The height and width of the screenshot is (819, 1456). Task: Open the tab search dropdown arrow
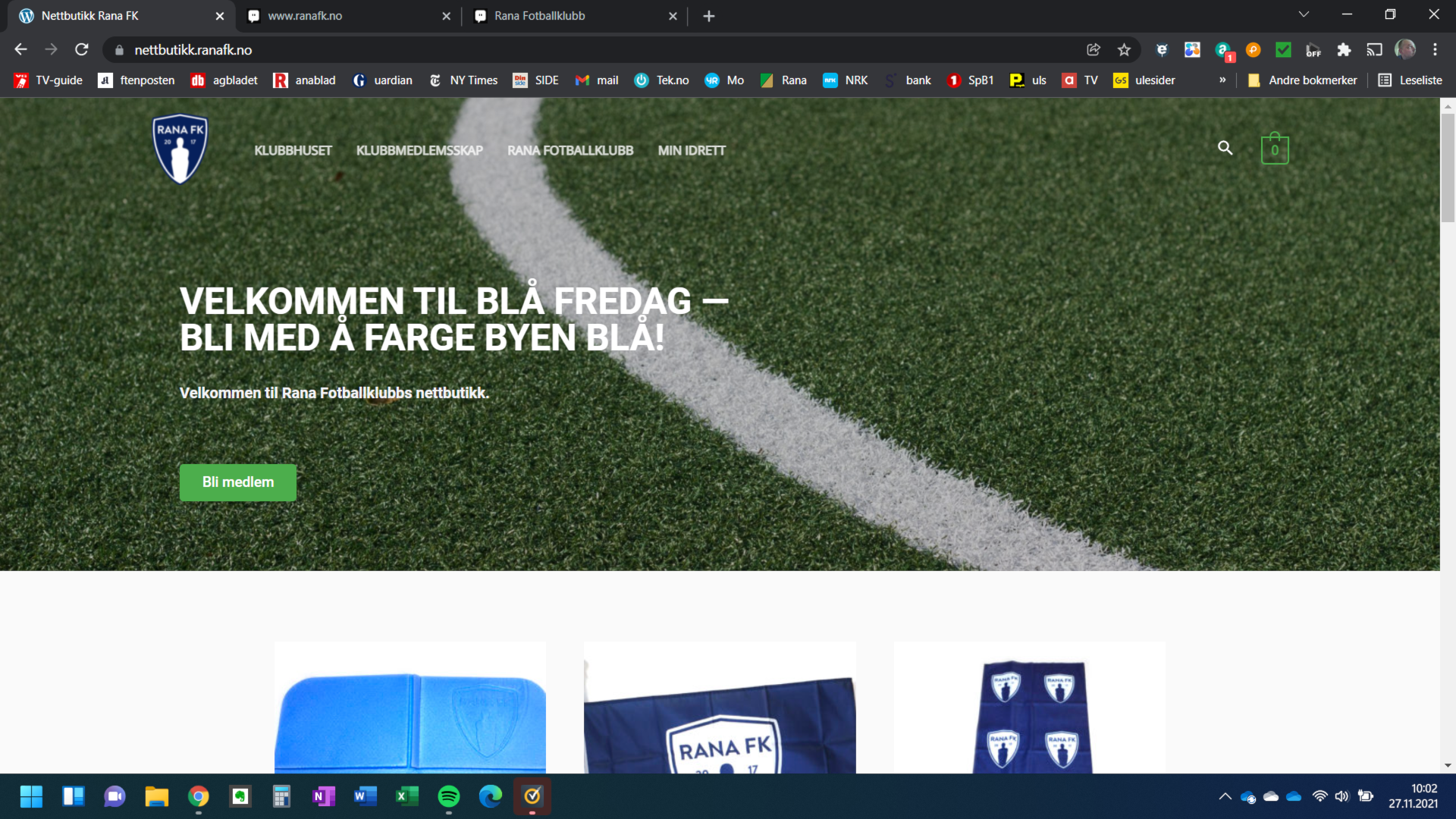(x=1304, y=14)
